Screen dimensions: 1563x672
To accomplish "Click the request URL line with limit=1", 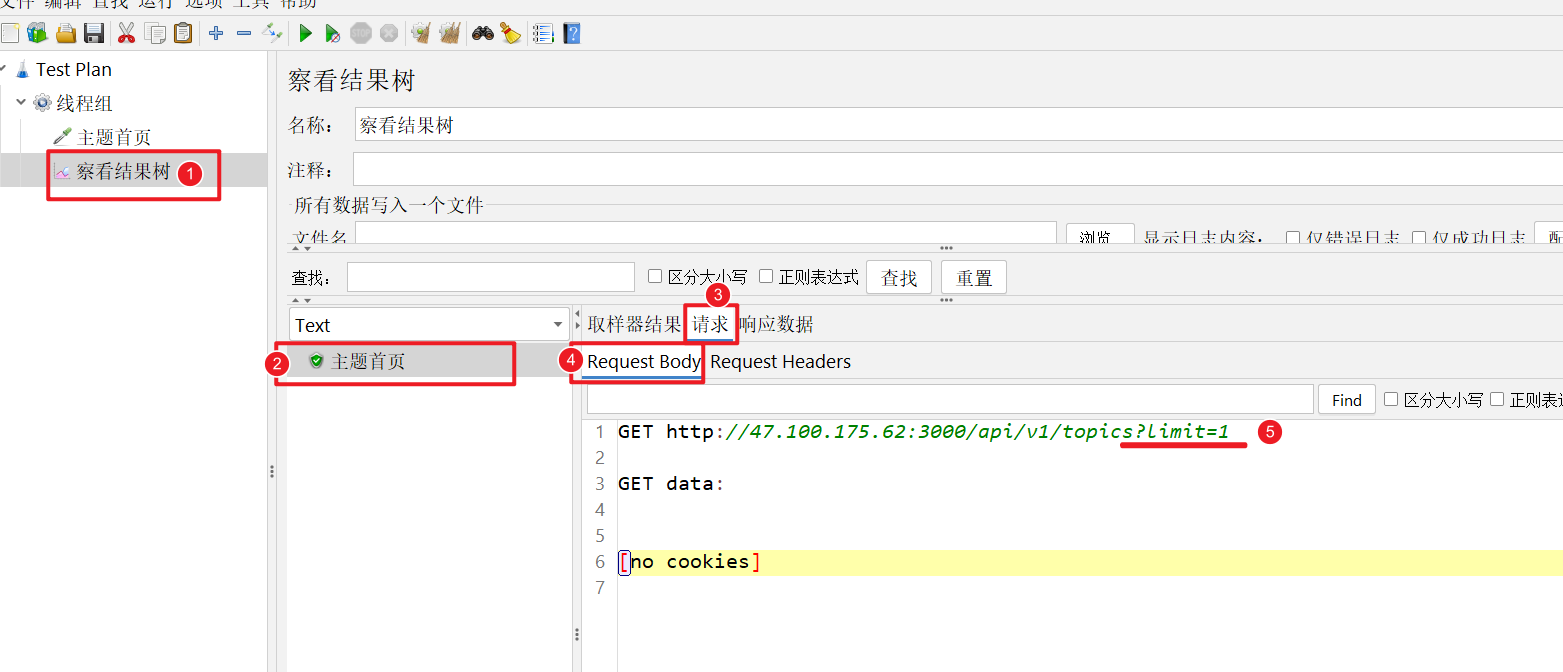I will click(923, 432).
